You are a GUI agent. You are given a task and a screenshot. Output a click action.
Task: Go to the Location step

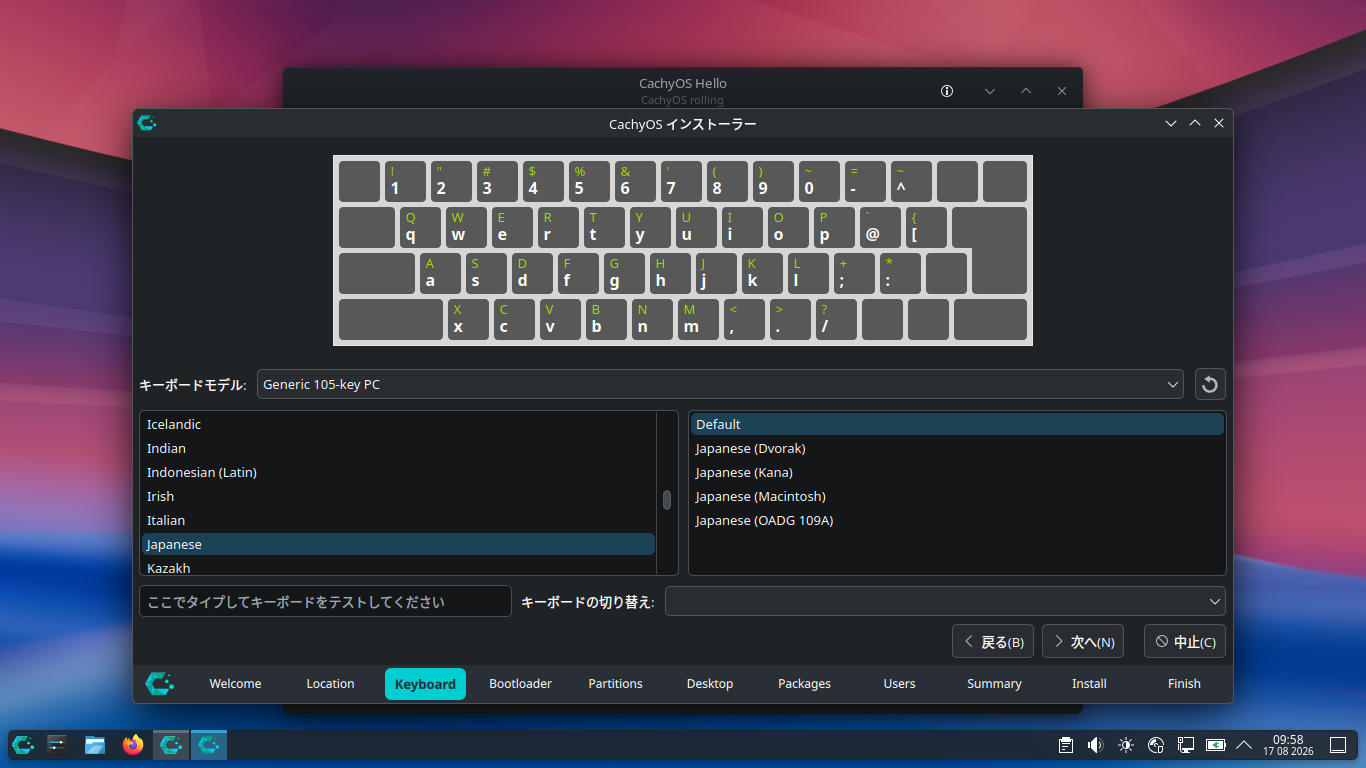(x=330, y=684)
